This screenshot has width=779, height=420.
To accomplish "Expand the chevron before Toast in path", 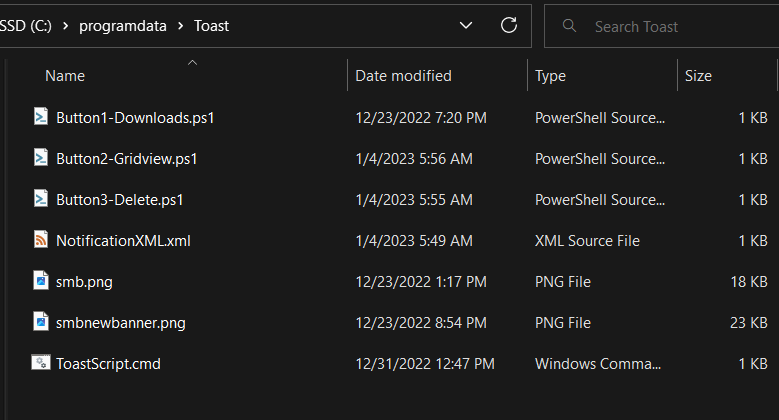I will point(181,26).
